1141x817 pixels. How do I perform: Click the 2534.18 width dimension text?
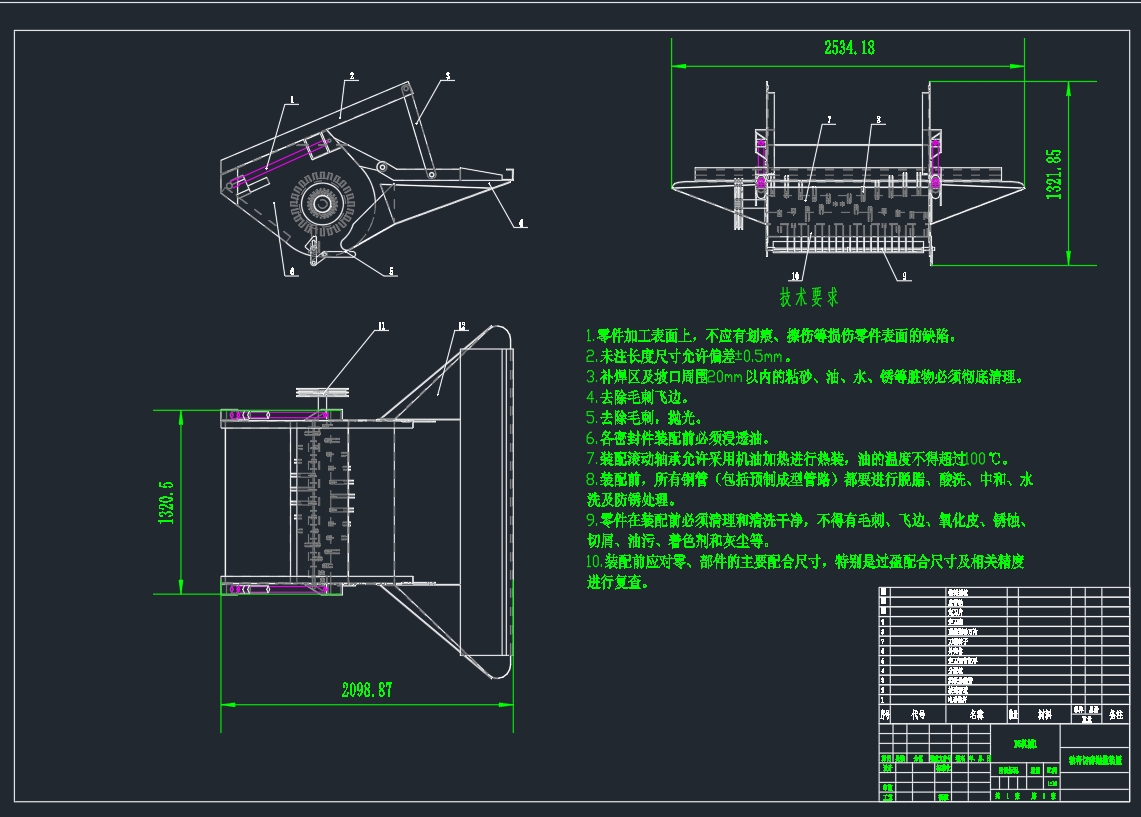coord(849,48)
